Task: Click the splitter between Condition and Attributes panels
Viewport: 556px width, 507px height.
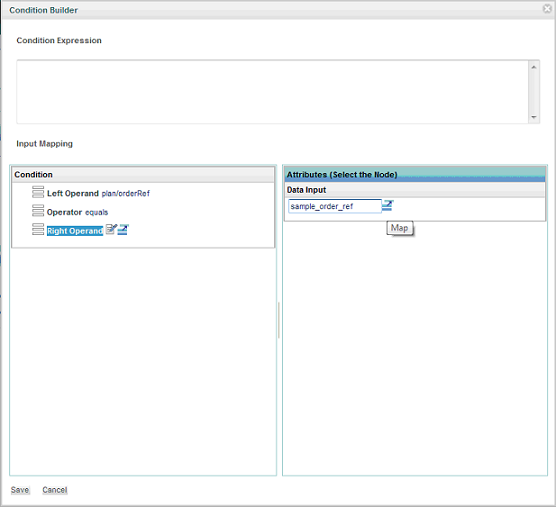Action: pyautogui.click(x=279, y=320)
